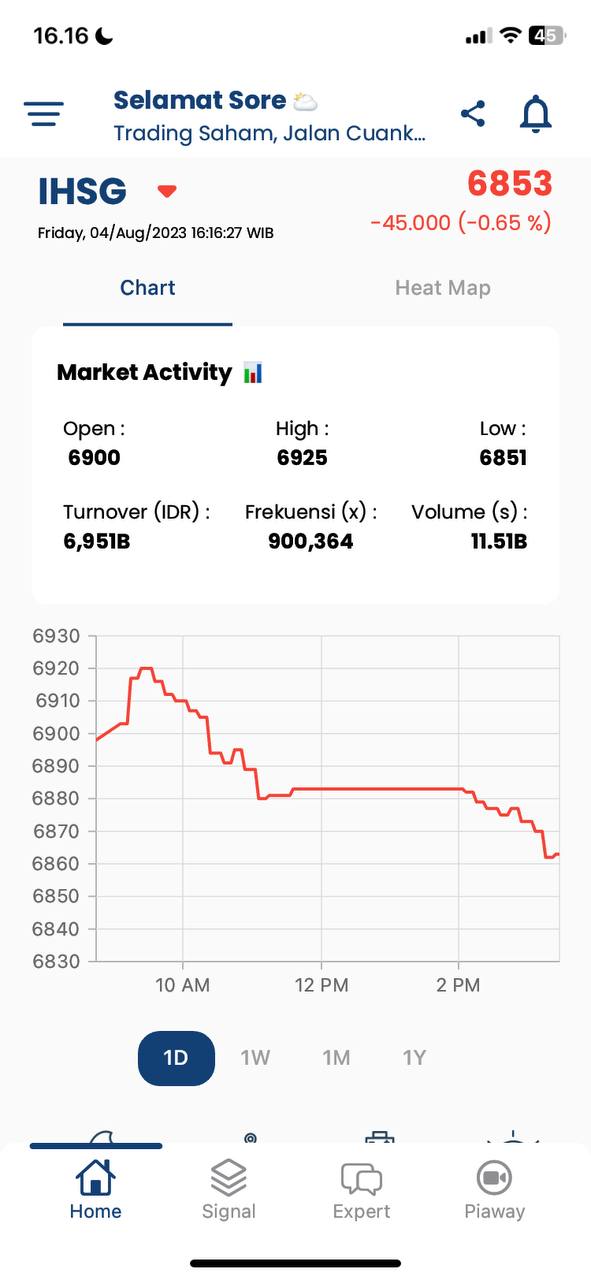The image size is (591, 1280).
Task: Switch chart range to 1M
Action: tap(336, 1058)
